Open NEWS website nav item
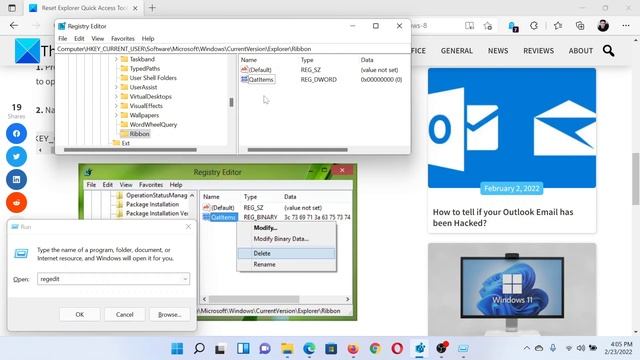Image resolution: width=640 pixels, height=360 pixels. click(498, 51)
